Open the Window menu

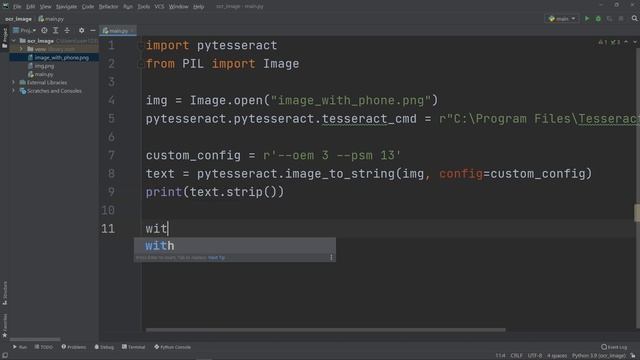click(x=178, y=7)
